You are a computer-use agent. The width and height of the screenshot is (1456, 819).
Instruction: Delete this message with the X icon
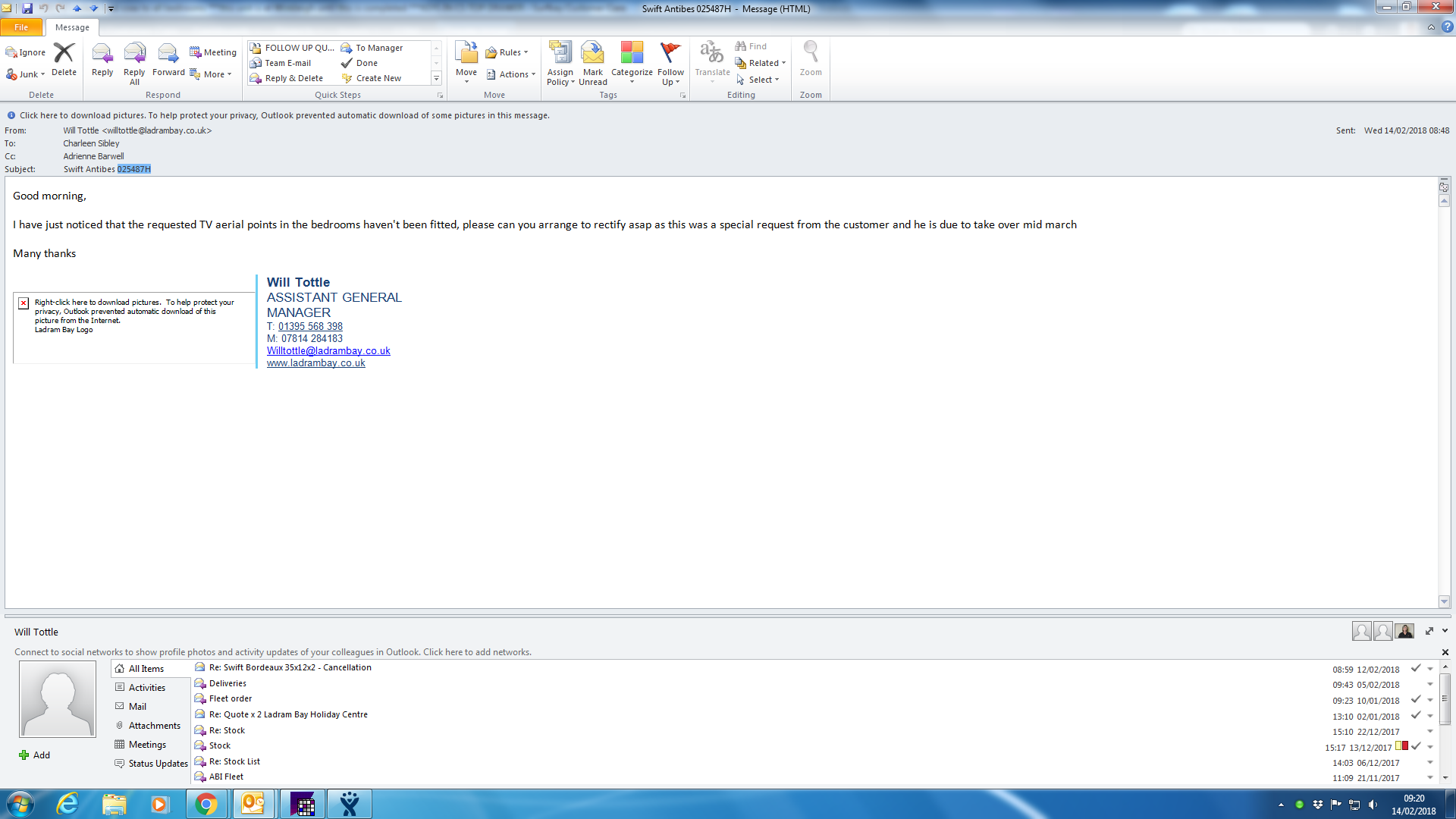click(x=64, y=55)
